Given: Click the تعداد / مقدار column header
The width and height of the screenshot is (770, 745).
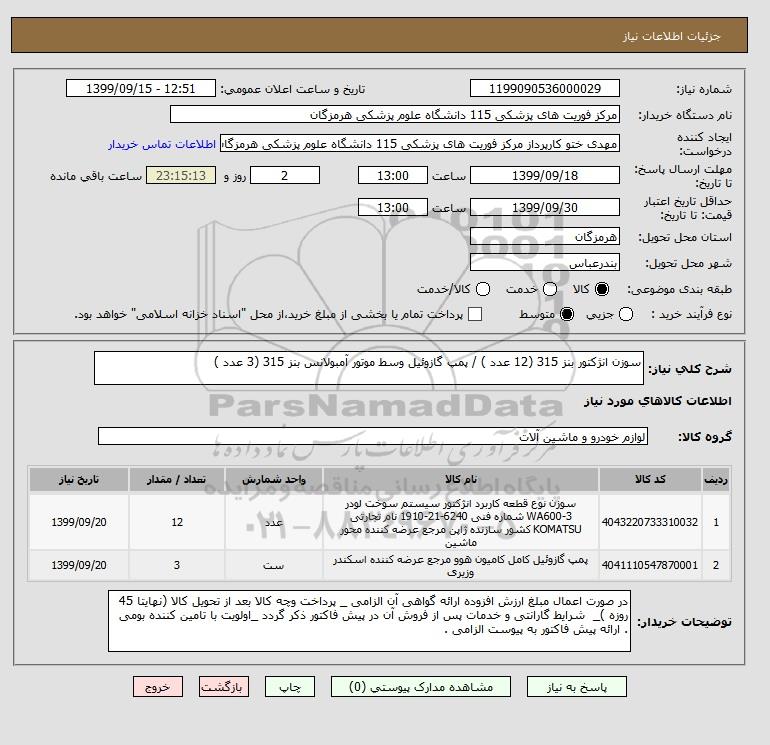Looking at the screenshot, I should (177, 479).
